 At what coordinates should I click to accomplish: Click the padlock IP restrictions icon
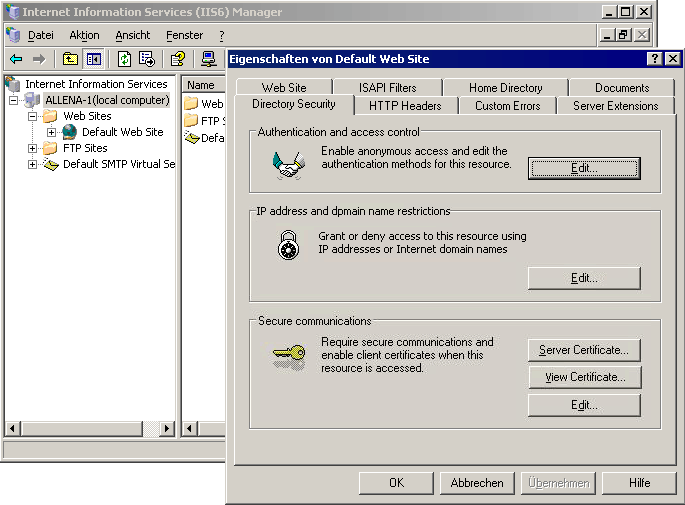click(x=289, y=245)
